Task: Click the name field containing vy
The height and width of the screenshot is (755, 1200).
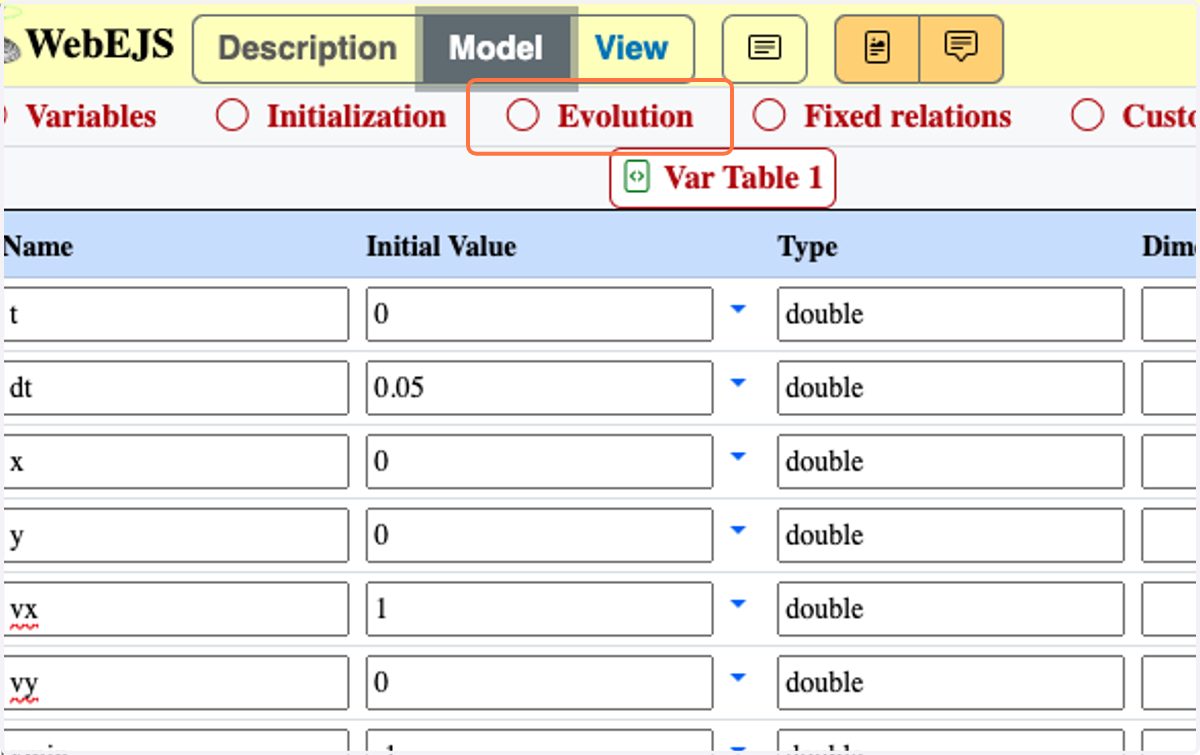Action: point(176,682)
